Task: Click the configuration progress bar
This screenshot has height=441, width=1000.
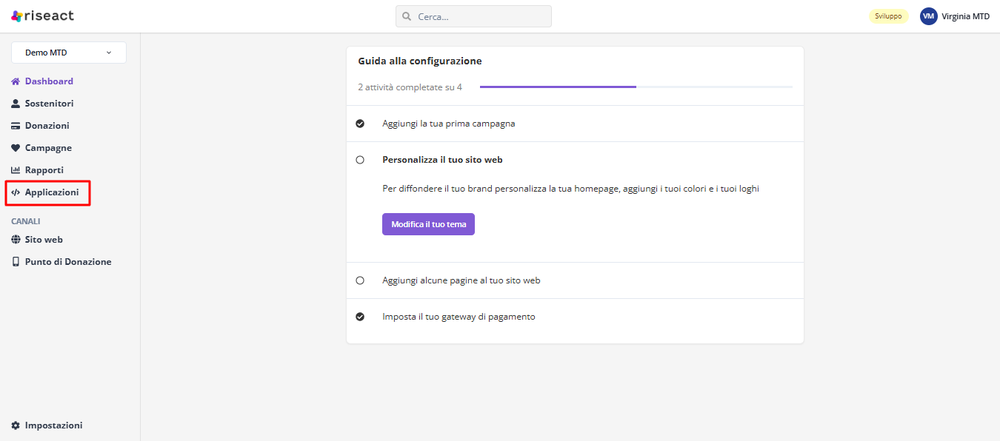Action: (635, 87)
